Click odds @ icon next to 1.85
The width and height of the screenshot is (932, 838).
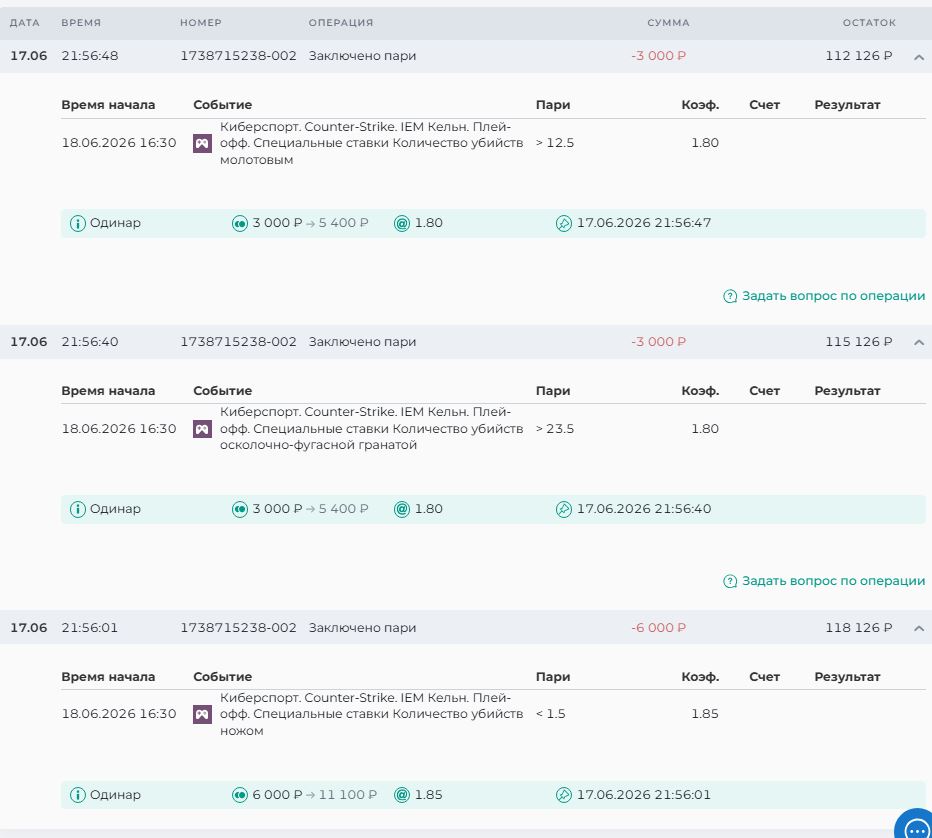402,795
